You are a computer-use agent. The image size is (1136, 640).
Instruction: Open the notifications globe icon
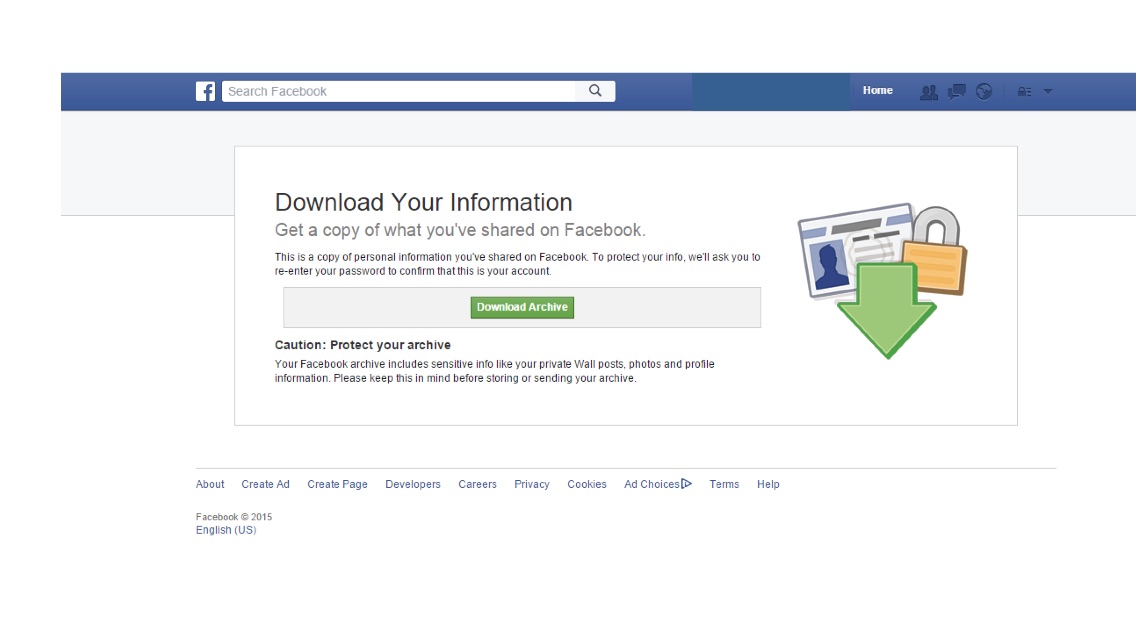coord(984,91)
